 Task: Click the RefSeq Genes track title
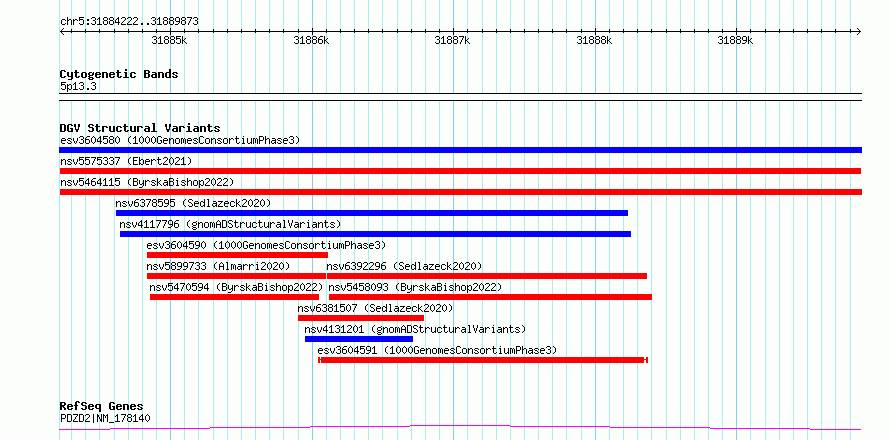pyautogui.click(x=102, y=407)
